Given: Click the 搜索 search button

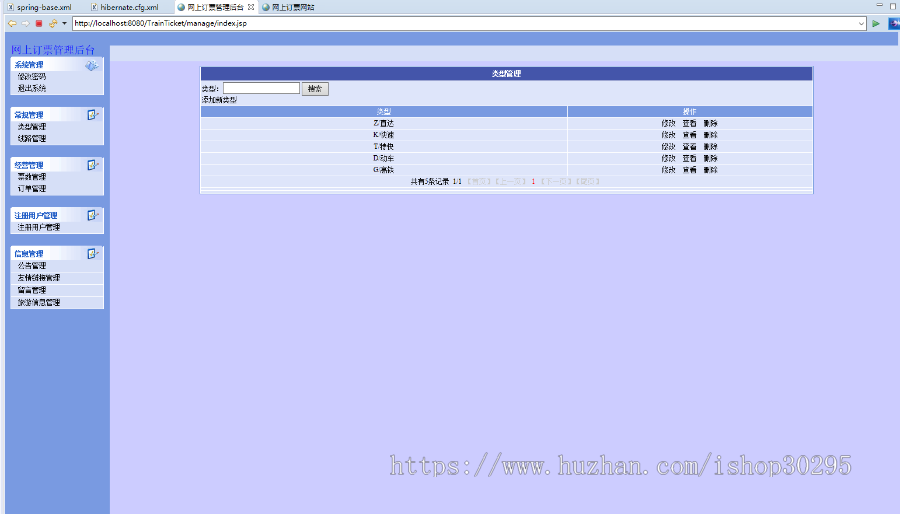Looking at the screenshot, I should 315,89.
